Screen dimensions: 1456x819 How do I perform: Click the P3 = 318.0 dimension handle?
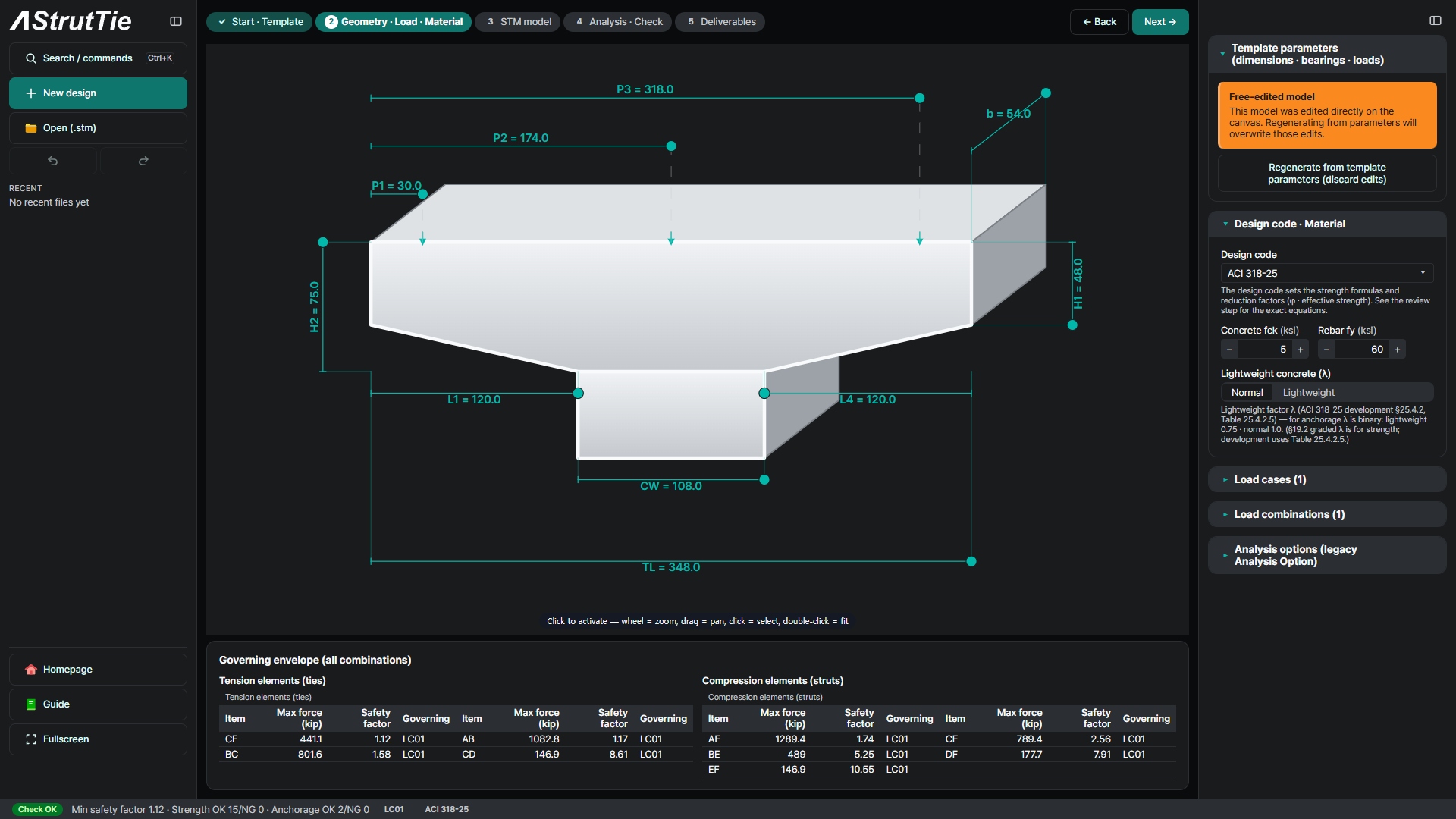pyautogui.click(x=920, y=98)
